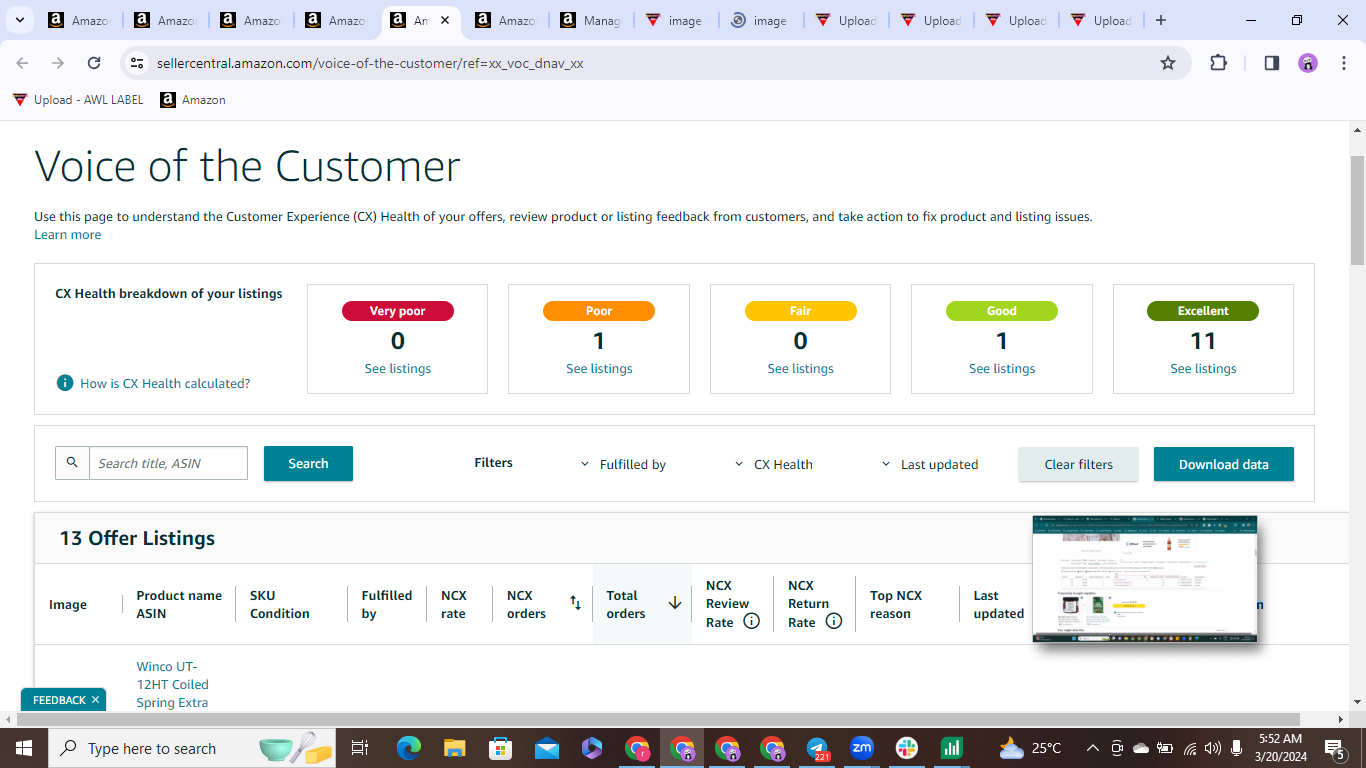Screen dimensions: 1366x768
Task: Click the Very poor badge label
Action: 398,311
